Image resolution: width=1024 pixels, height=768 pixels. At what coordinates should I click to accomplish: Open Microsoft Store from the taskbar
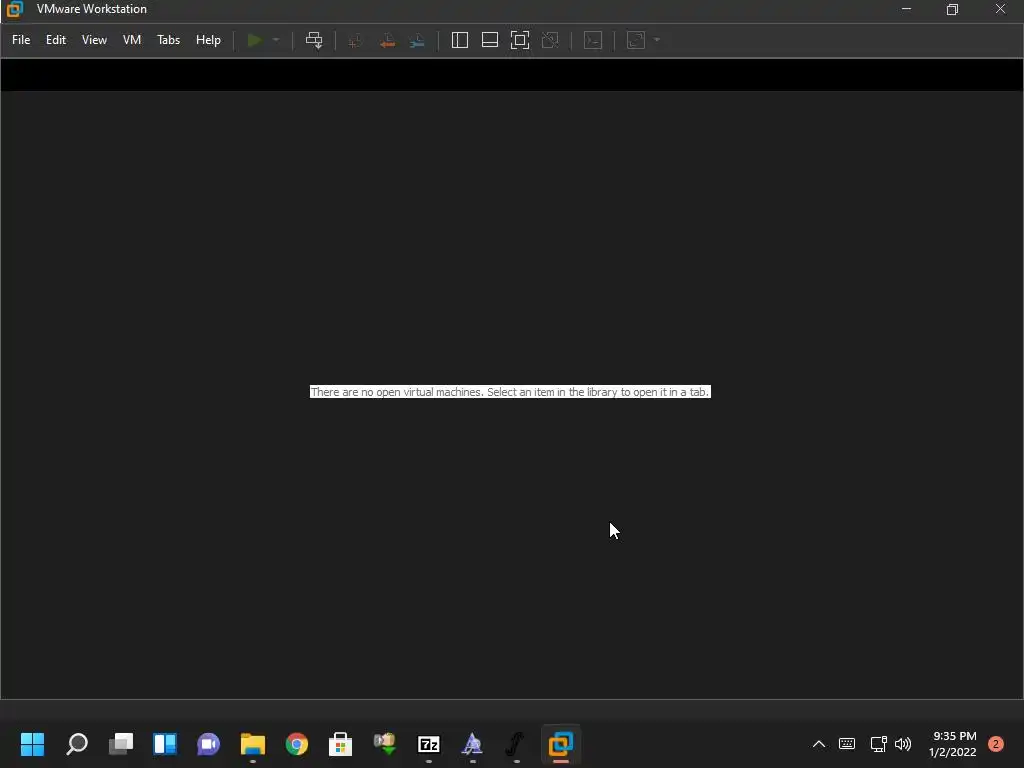(x=340, y=744)
